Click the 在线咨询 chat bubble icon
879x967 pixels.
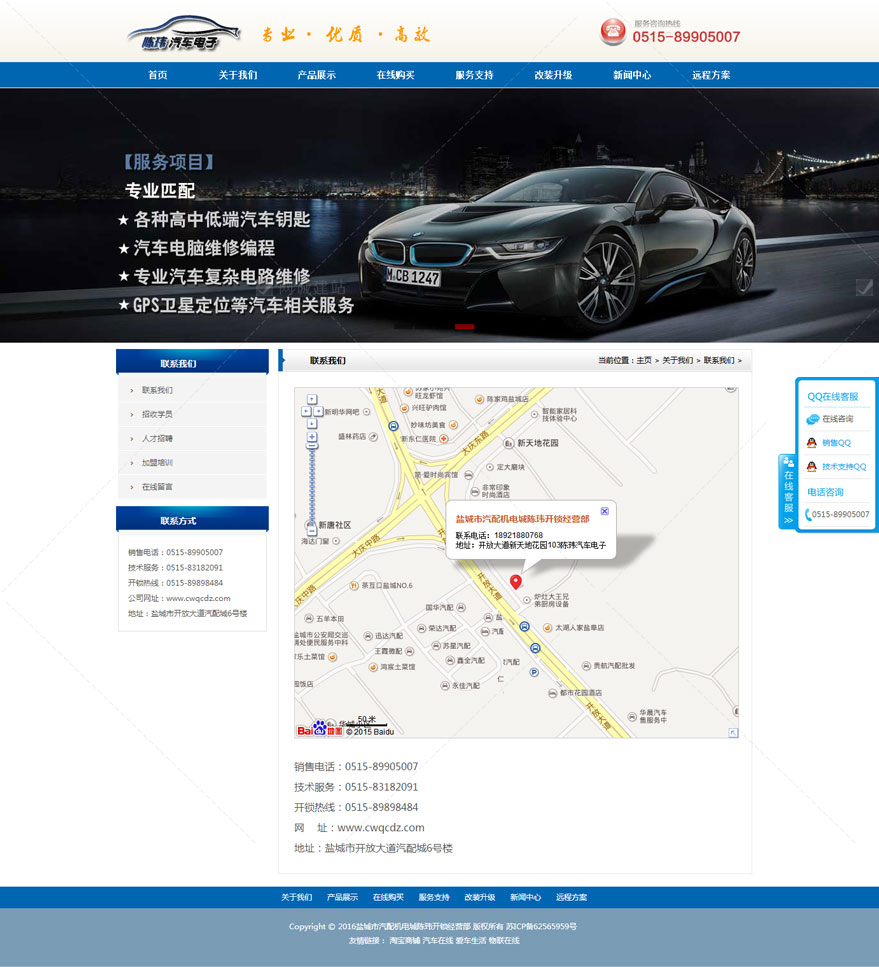click(812, 419)
